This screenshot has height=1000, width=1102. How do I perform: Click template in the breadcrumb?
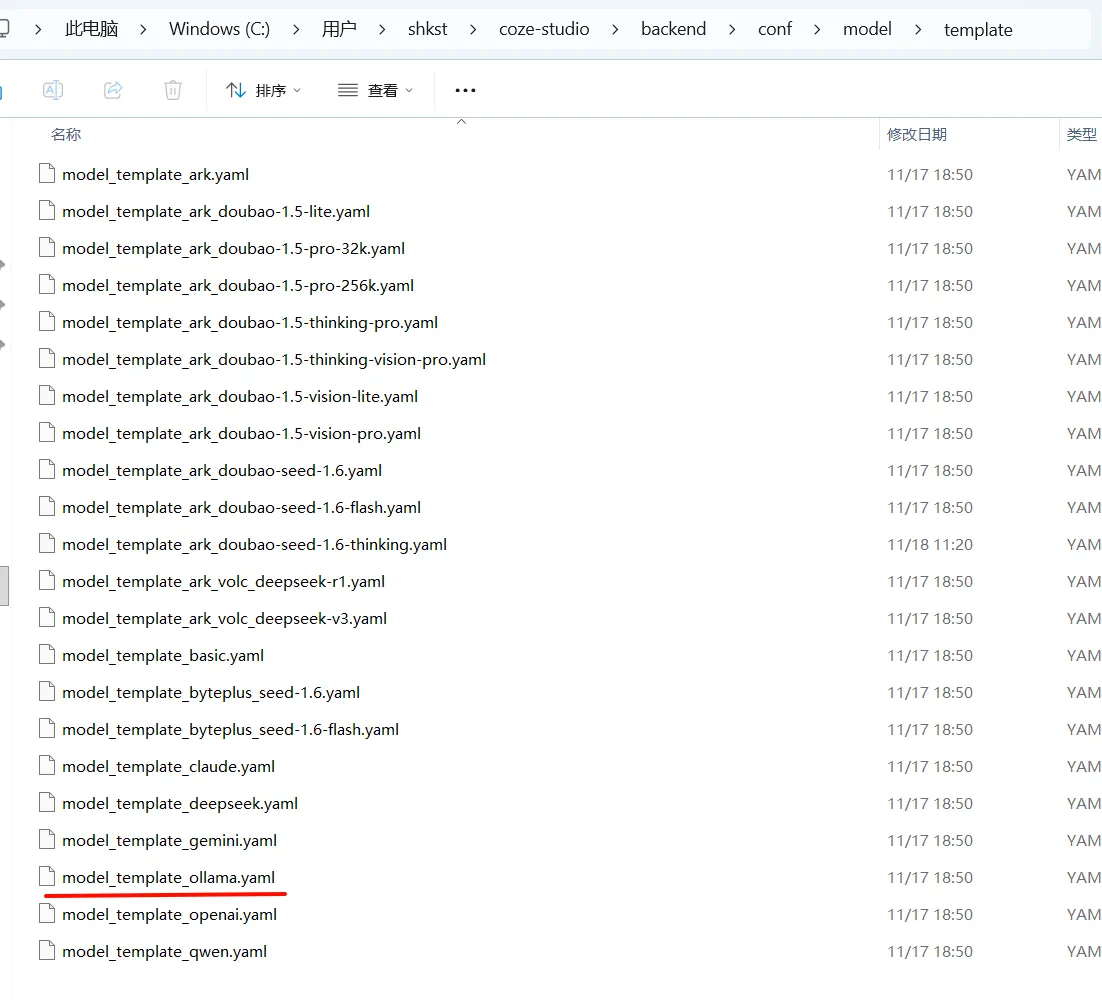[978, 30]
